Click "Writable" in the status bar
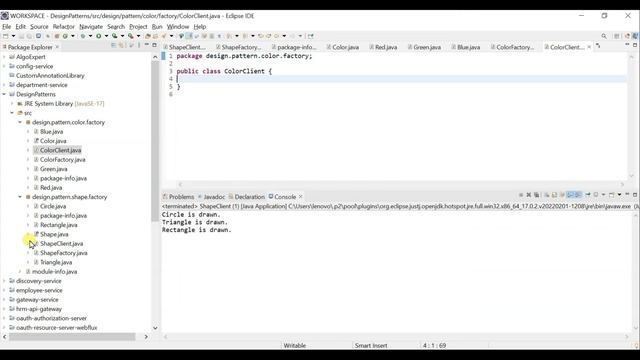The width and height of the screenshot is (640, 360). [x=295, y=345]
